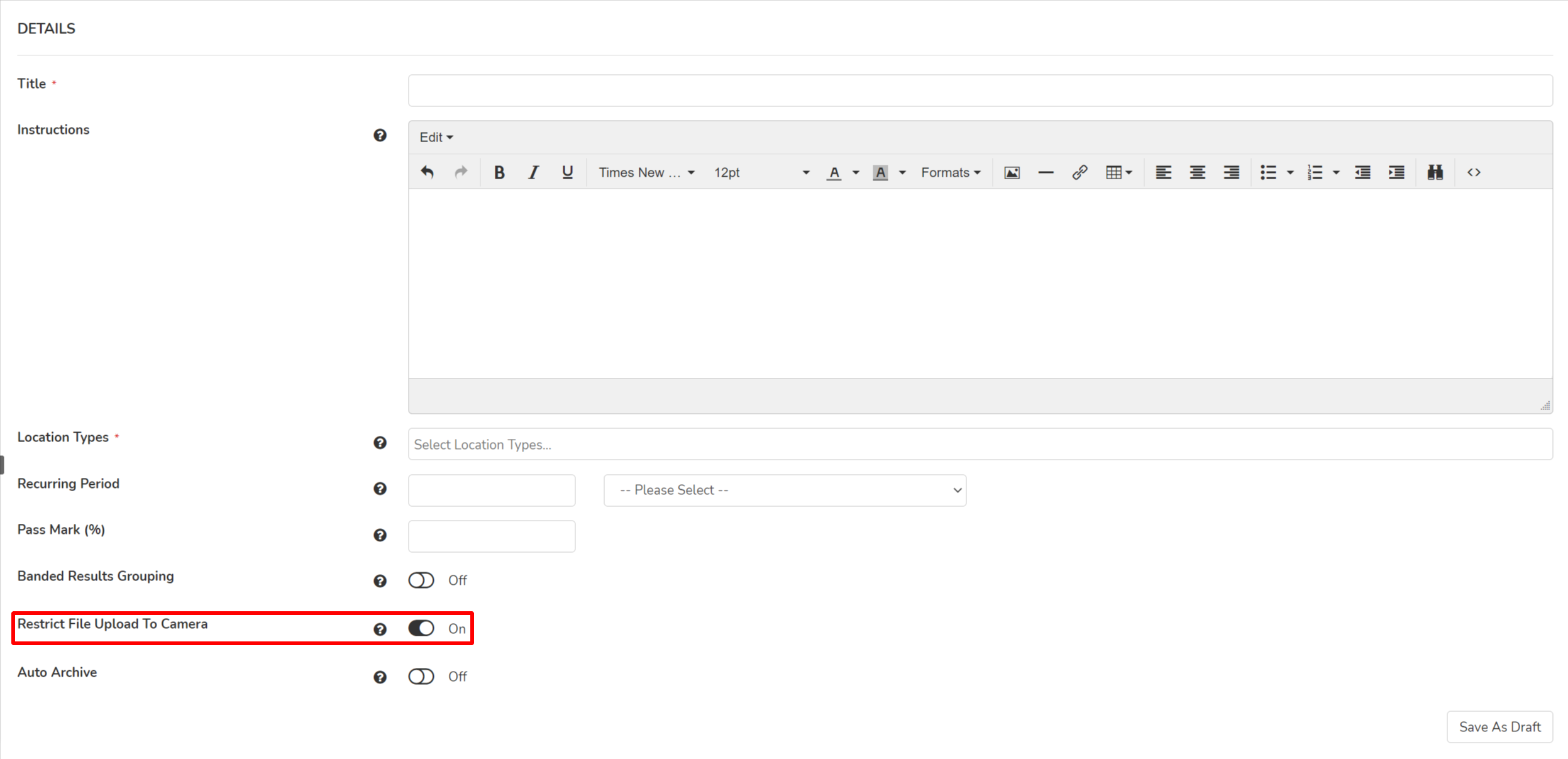
Task: Insert an image via toolbar icon
Action: coord(1012,172)
